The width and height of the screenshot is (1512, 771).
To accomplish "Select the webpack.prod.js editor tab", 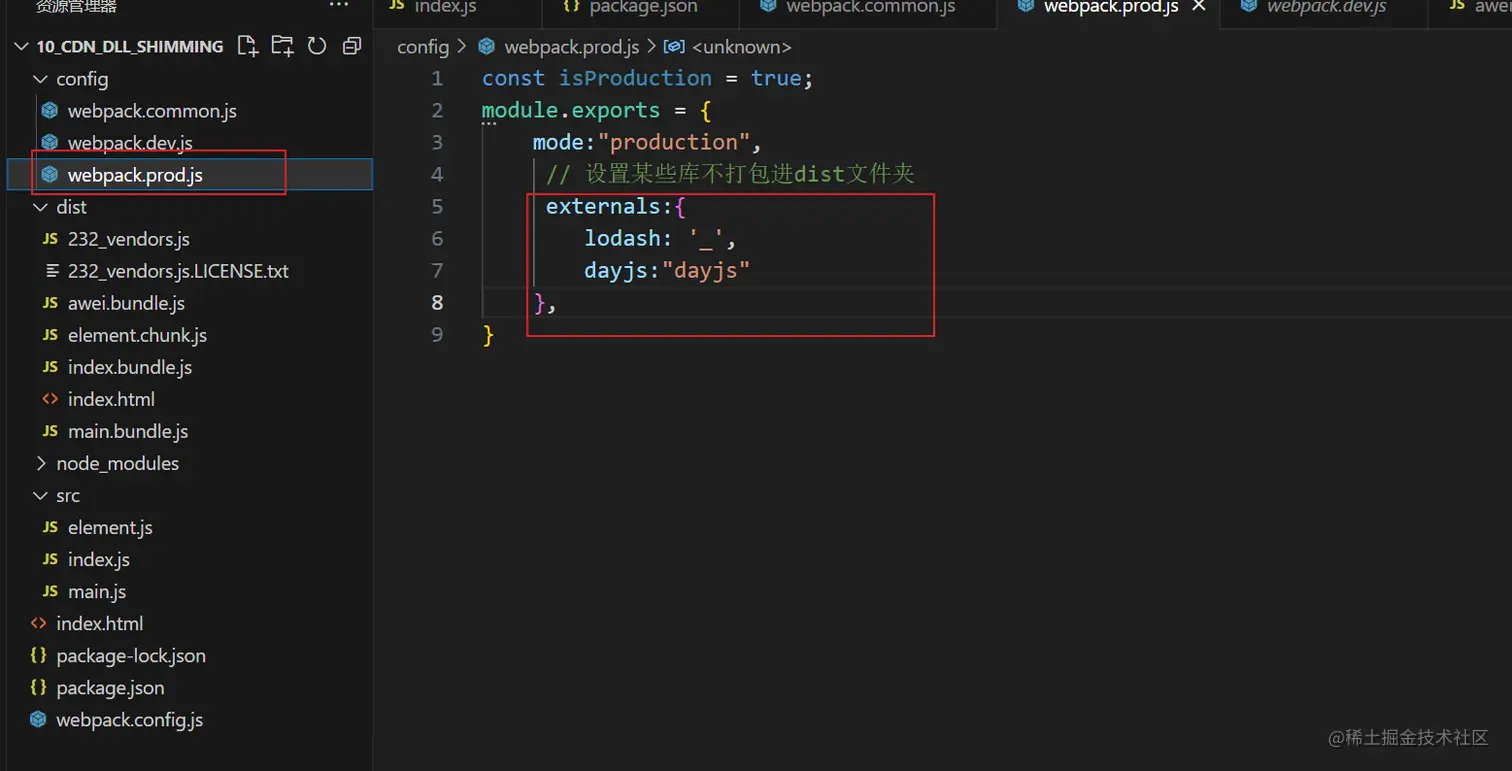I will (x=1110, y=9).
